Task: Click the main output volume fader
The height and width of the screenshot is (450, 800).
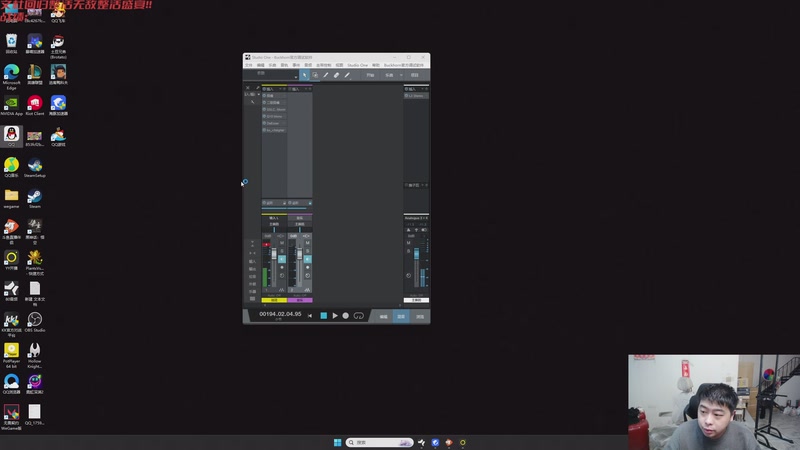Action: (416, 254)
